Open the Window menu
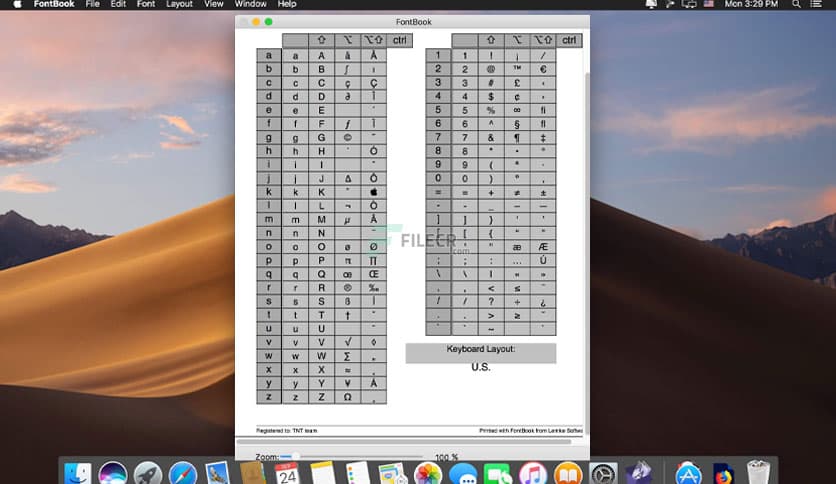This screenshot has height=484, width=836. point(251,4)
